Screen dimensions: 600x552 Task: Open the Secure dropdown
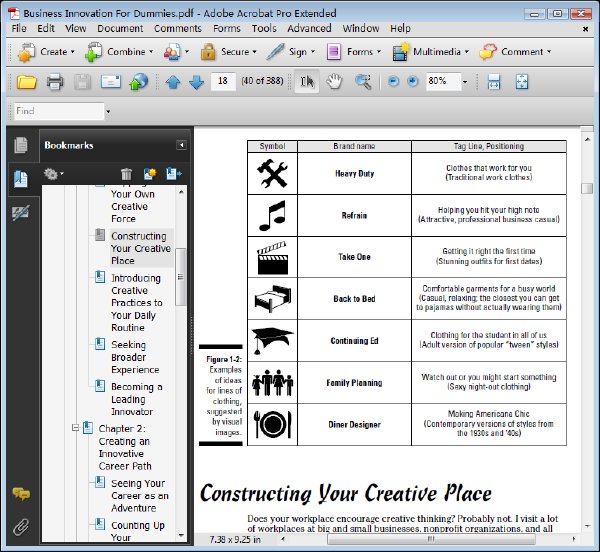coord(228,52)
